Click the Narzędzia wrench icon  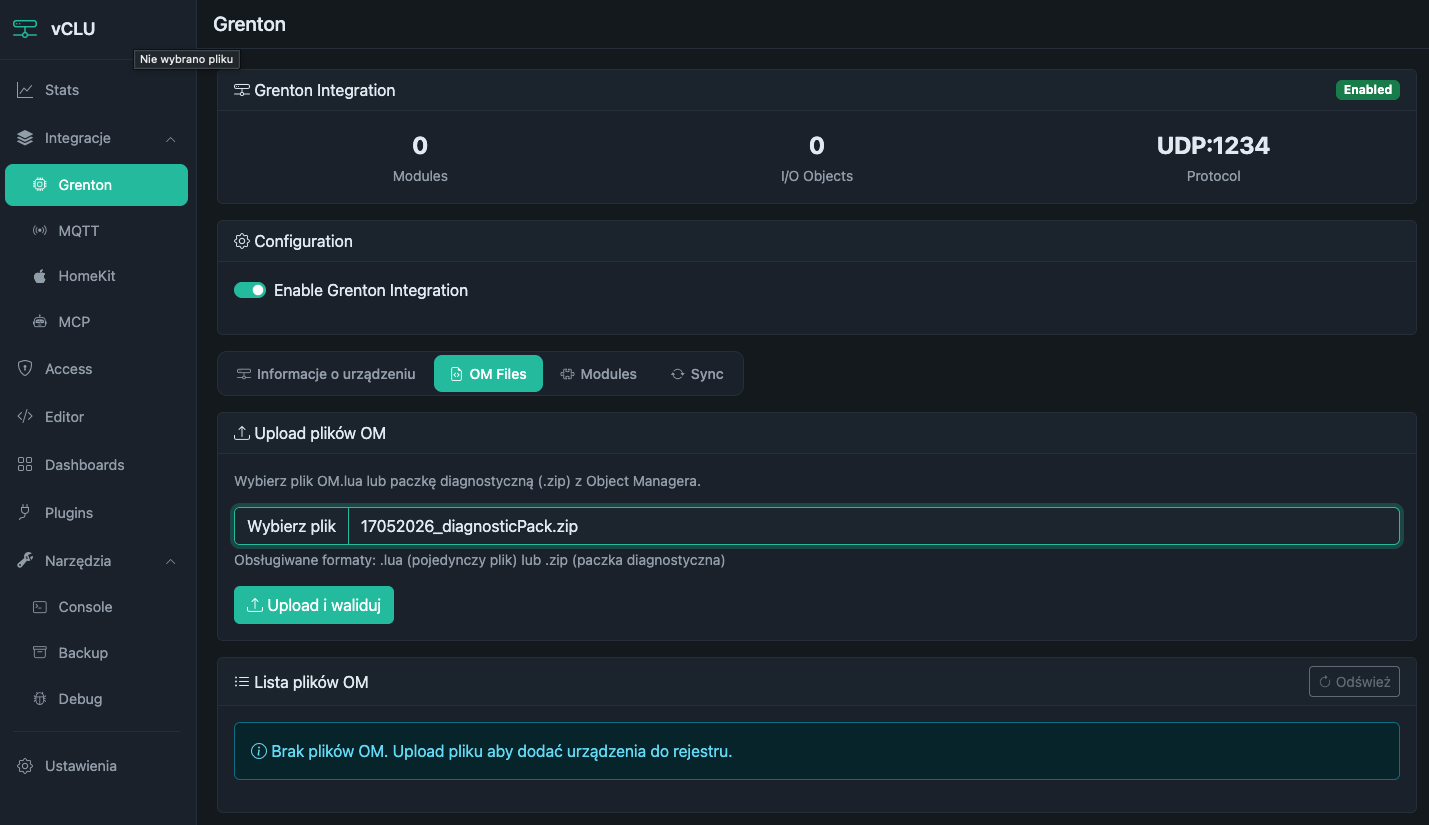(25, 561)
